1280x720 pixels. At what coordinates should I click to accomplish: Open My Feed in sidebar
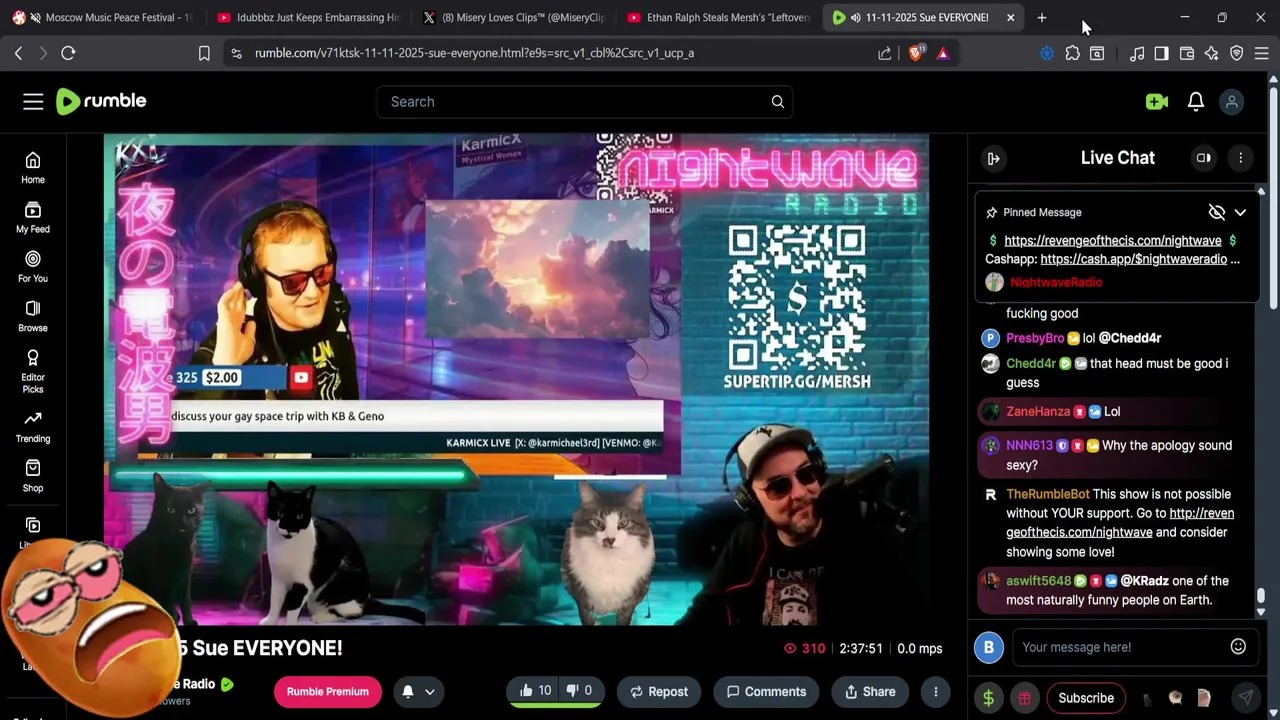(33, 217)
